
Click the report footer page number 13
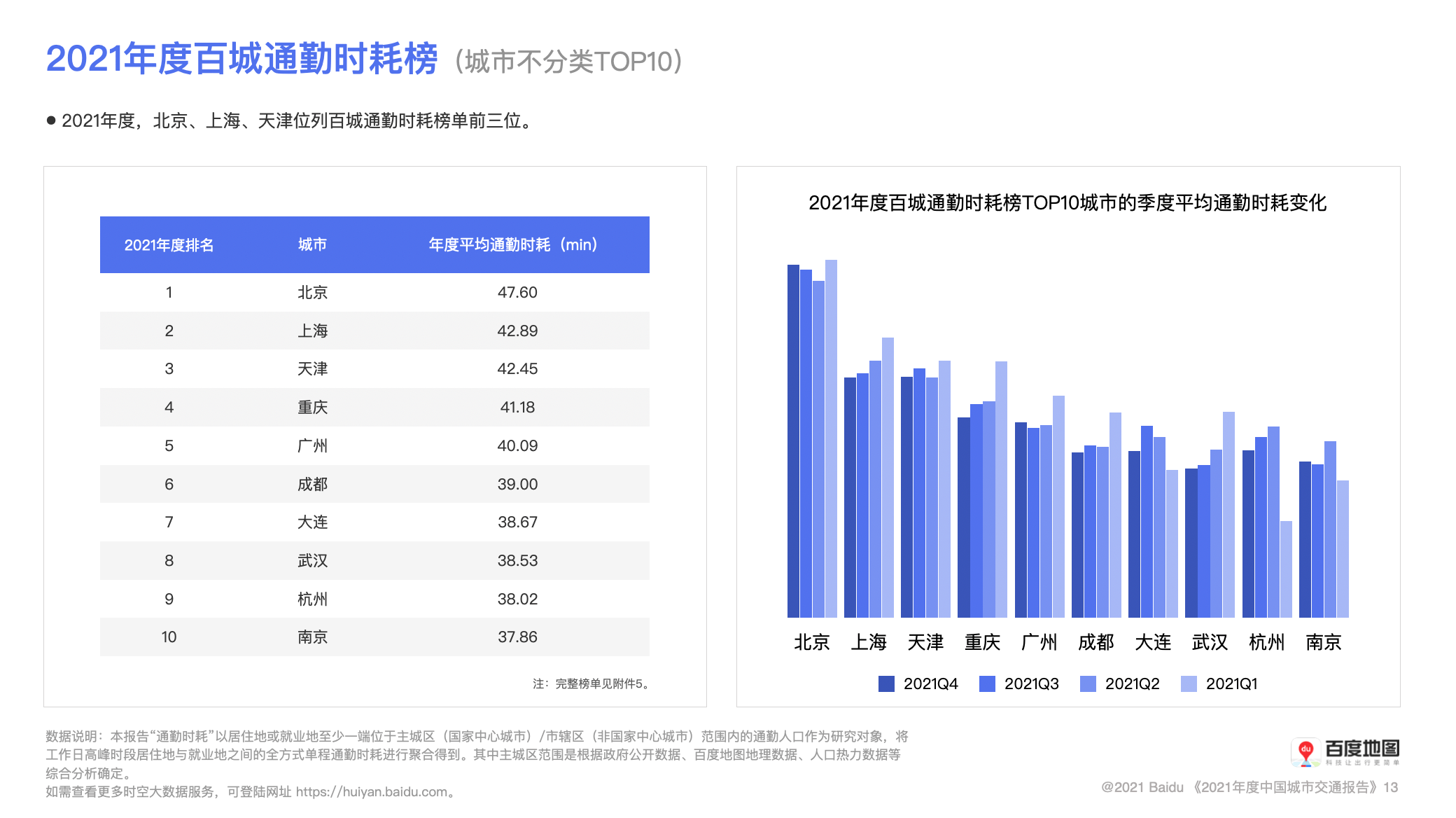click(x=1390, y=787)
